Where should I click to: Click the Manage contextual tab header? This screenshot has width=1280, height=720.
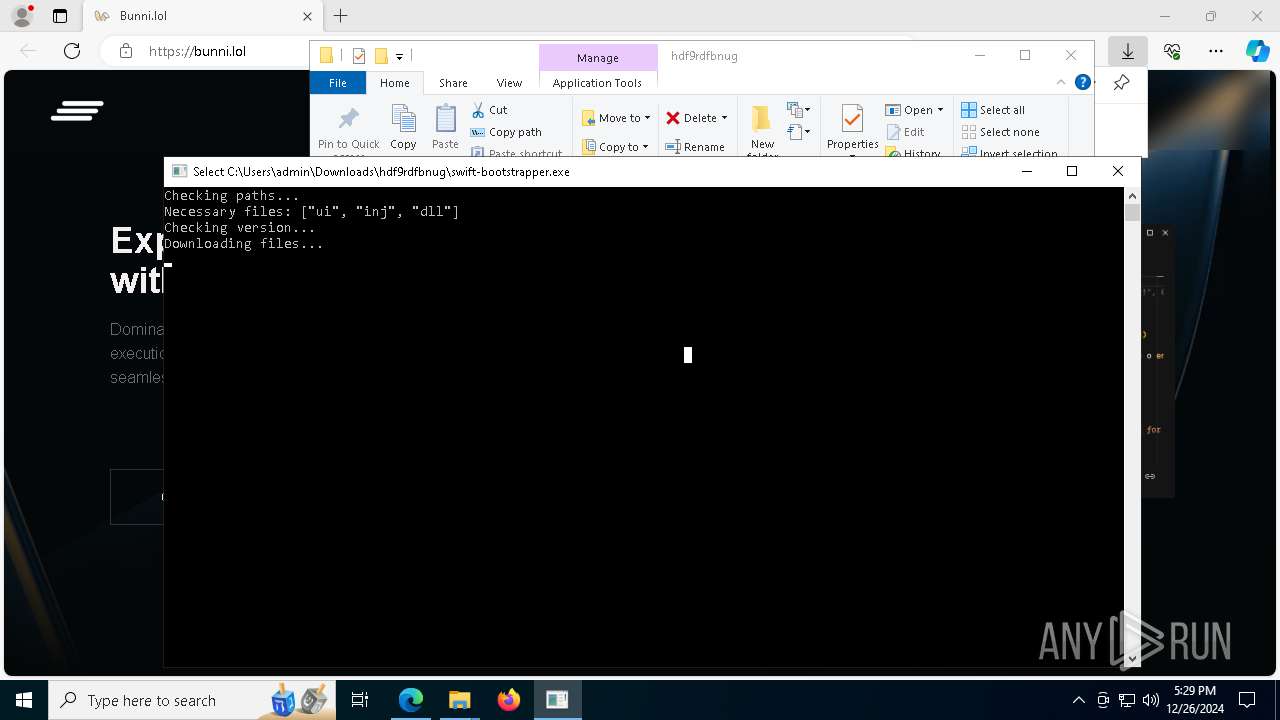point(598,58)
